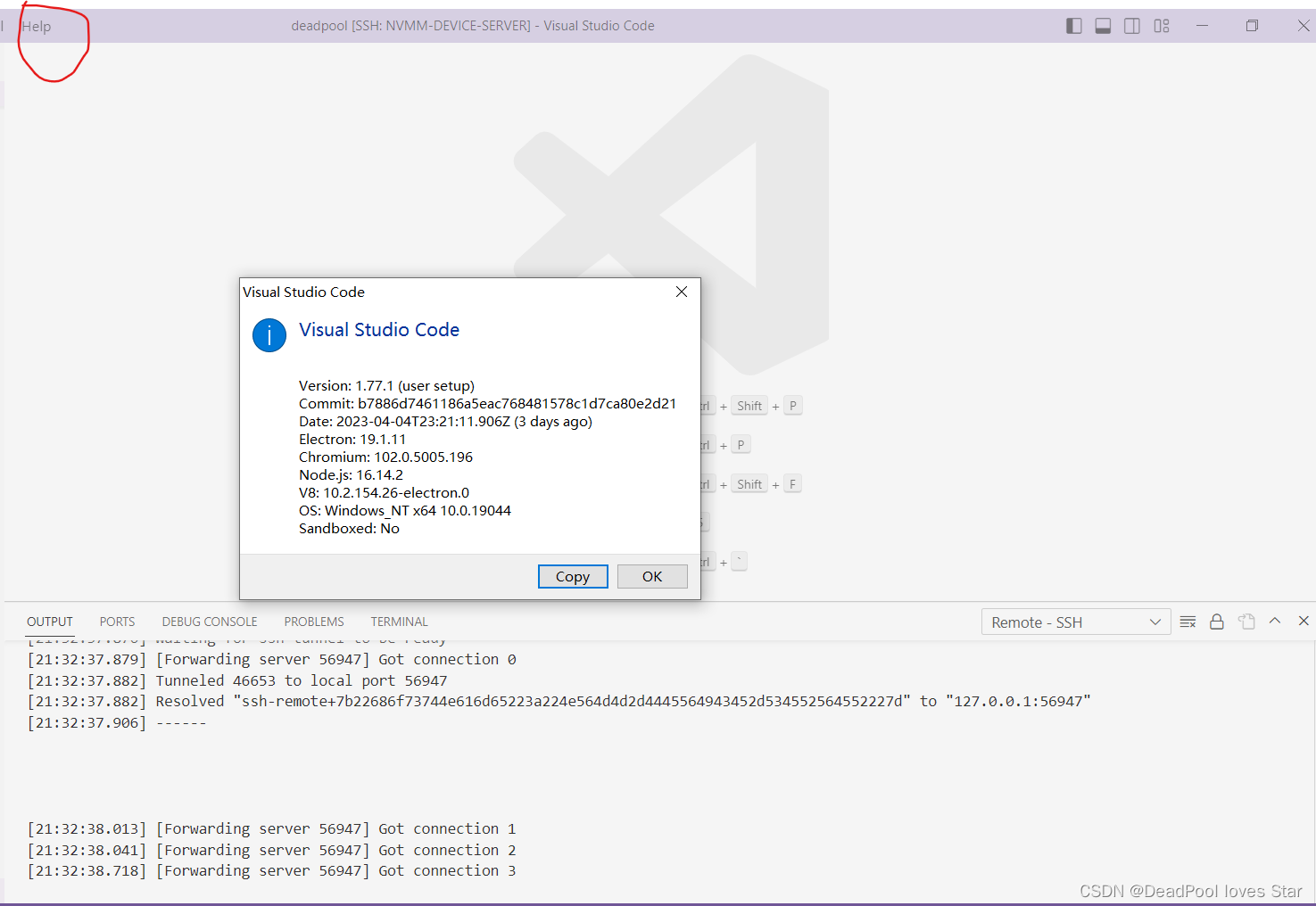Image resolution: width=1316 pixels, height=906 pixels.
Task: Click the window title deadpool SSH text
Action: click(x=473, y=26)
